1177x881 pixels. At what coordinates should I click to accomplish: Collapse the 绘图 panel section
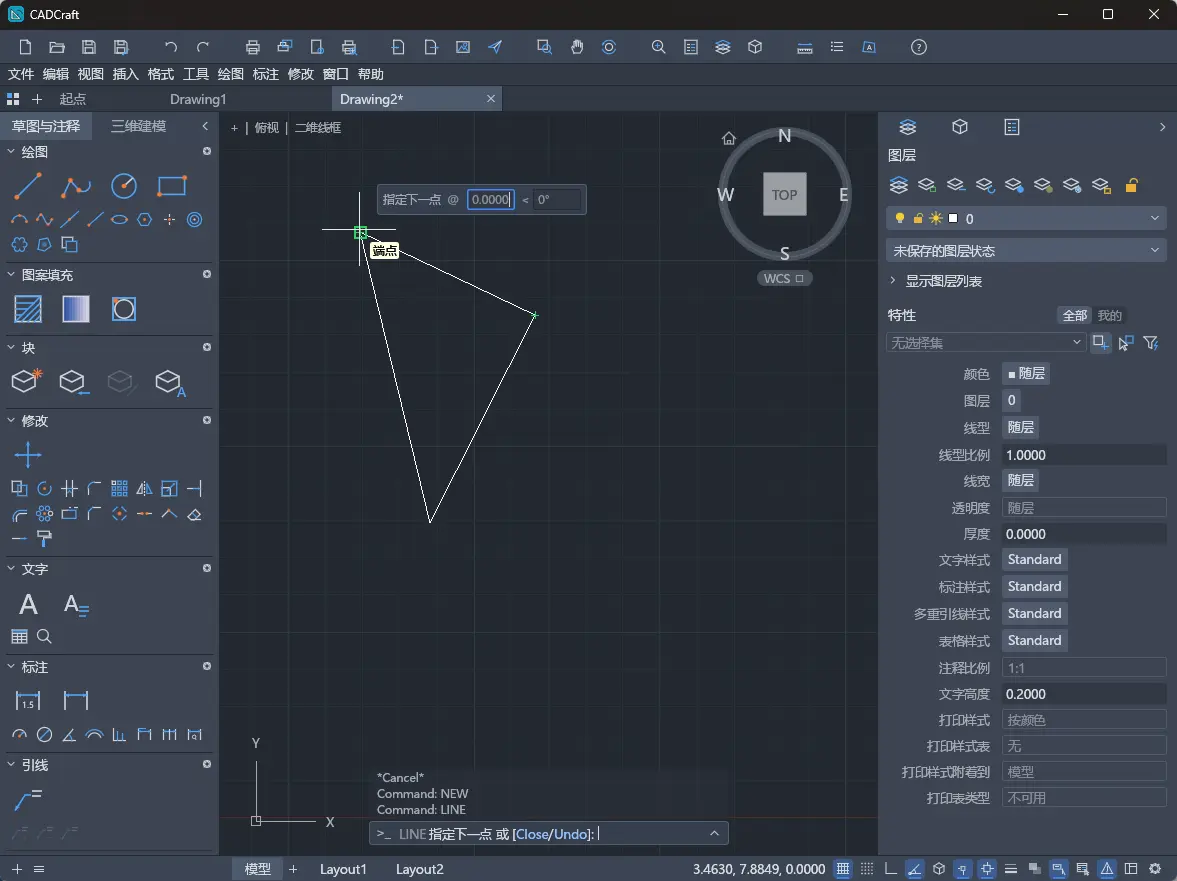[11, 152]
